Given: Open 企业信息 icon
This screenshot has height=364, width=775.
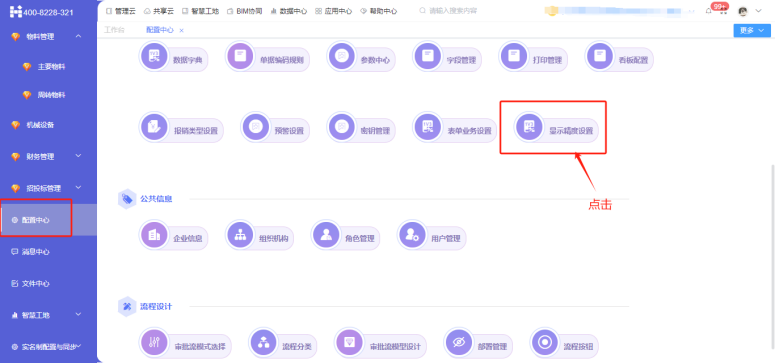Looking at the screenshot, I should (154, 234).
